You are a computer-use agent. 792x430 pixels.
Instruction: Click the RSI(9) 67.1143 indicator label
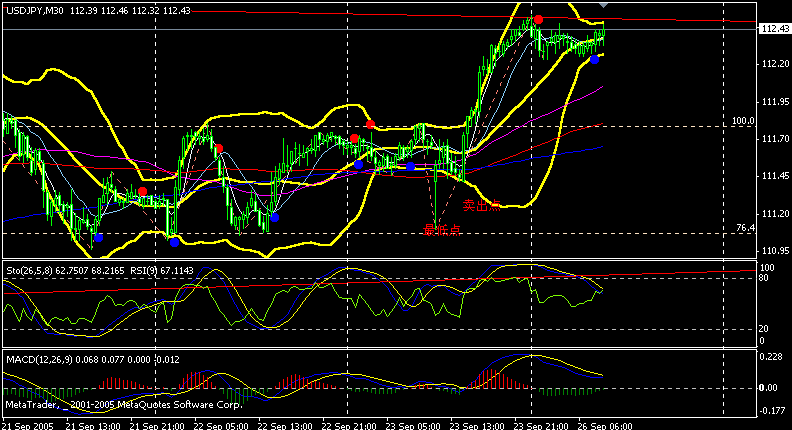coord(162,271)
